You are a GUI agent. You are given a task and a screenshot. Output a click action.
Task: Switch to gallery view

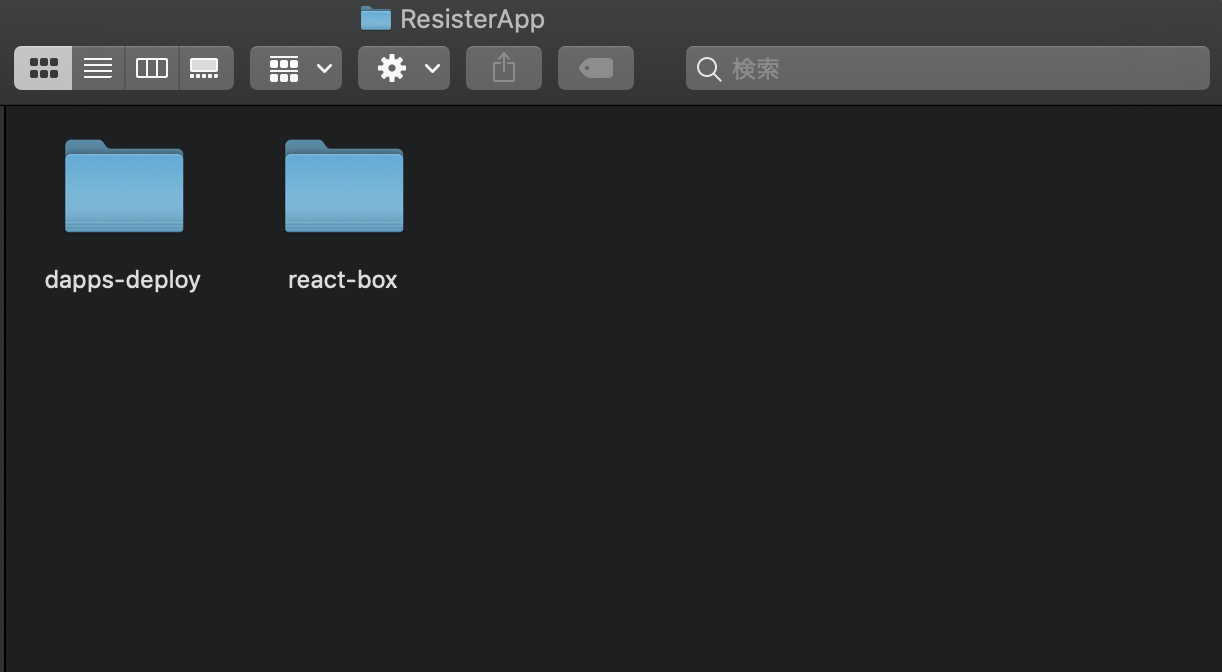click(x=205, y=68)
